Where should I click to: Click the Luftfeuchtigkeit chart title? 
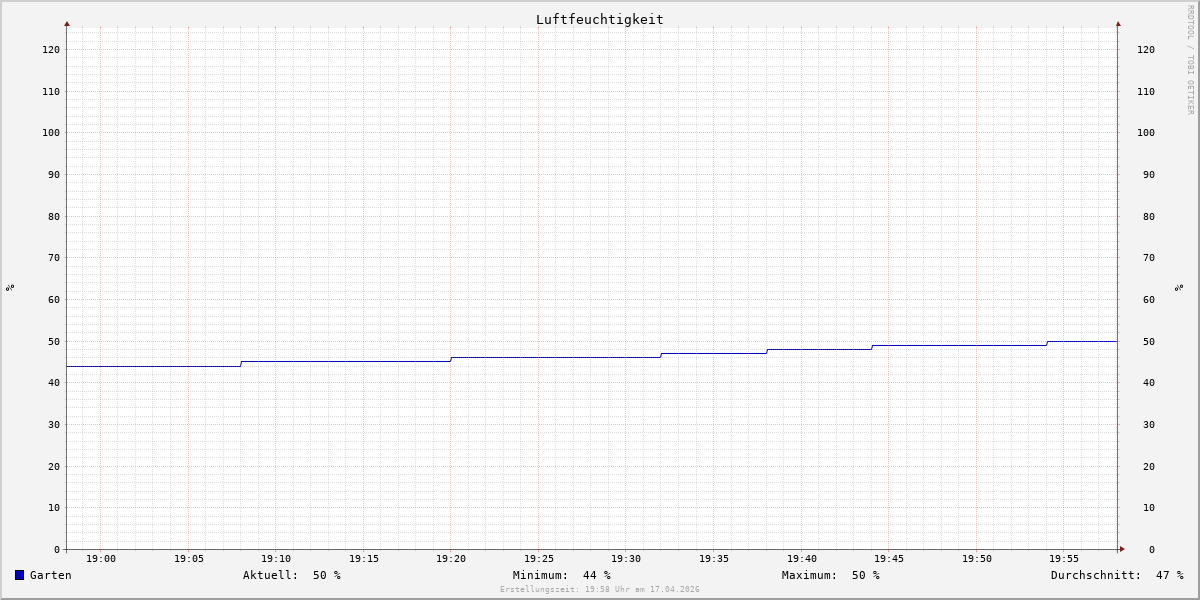click(x=599, y=19)
